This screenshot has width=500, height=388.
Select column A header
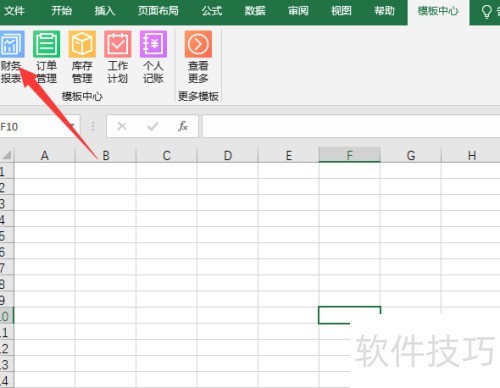pos(44,155)
